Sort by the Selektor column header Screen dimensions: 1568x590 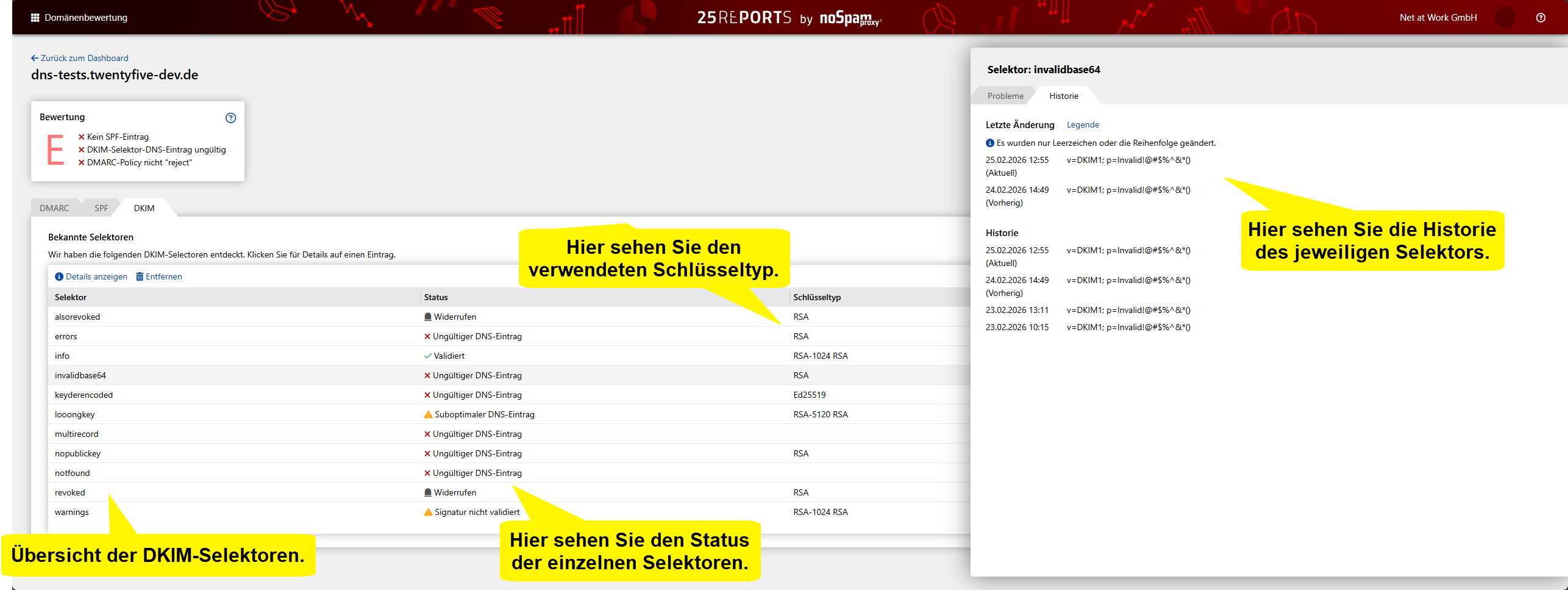click(71, 297)
